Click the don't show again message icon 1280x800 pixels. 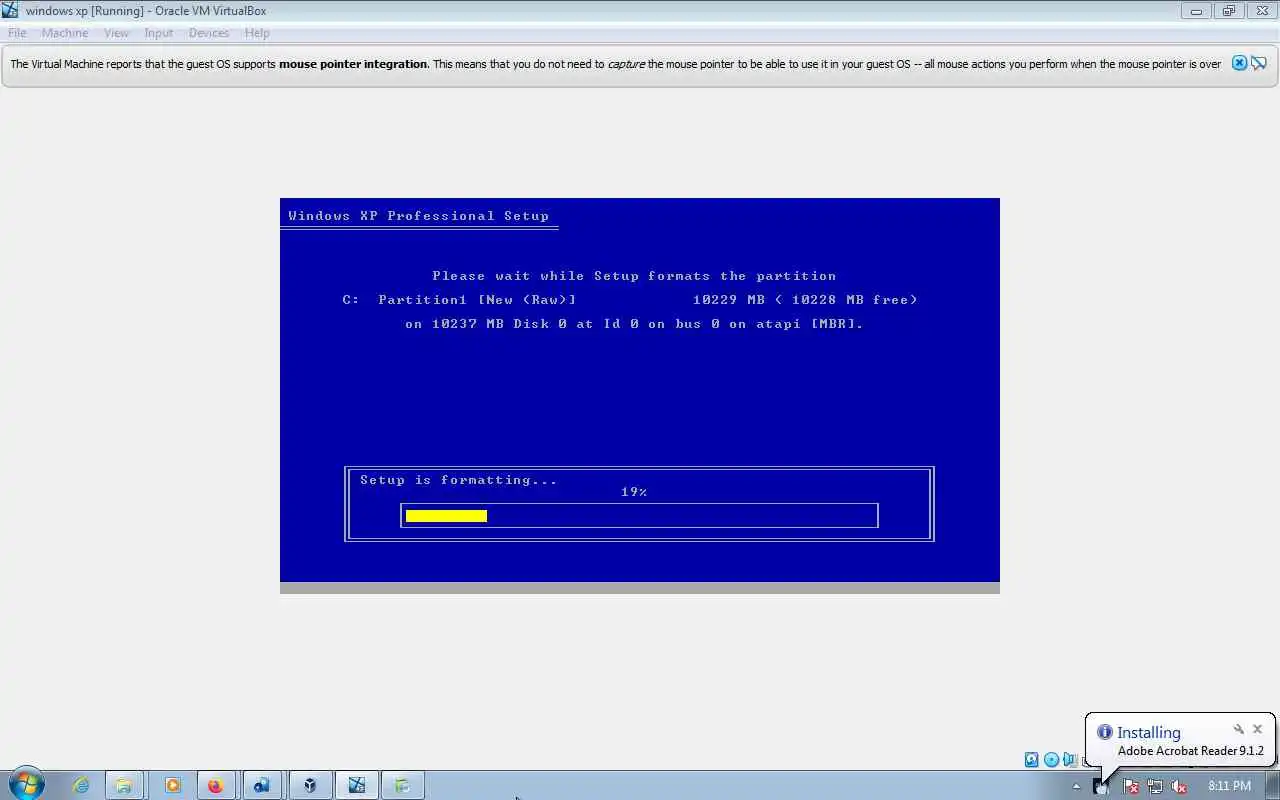[1259, 63]
